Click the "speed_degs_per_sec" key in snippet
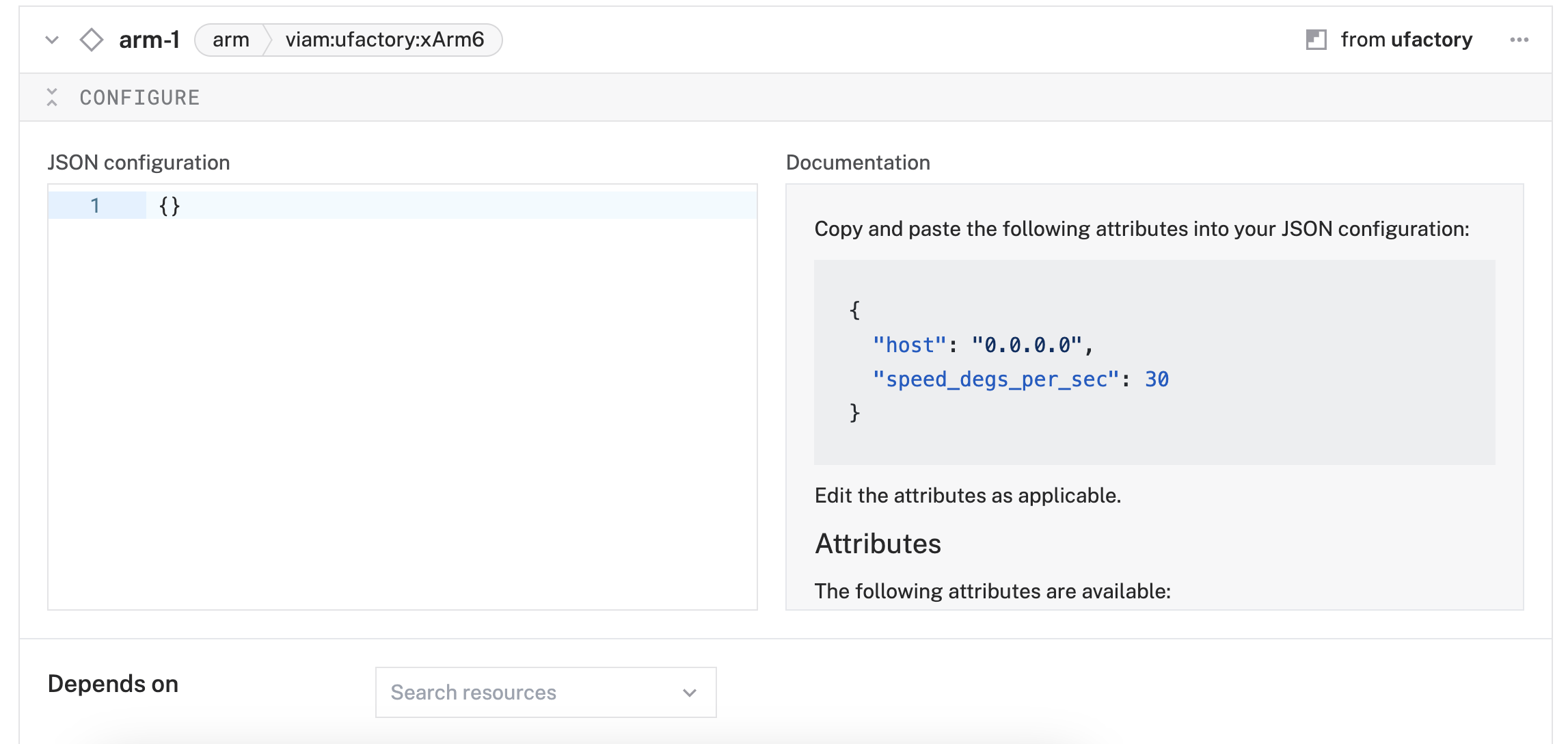Viewport: 1568px width, 744px height. coord(996,380)
